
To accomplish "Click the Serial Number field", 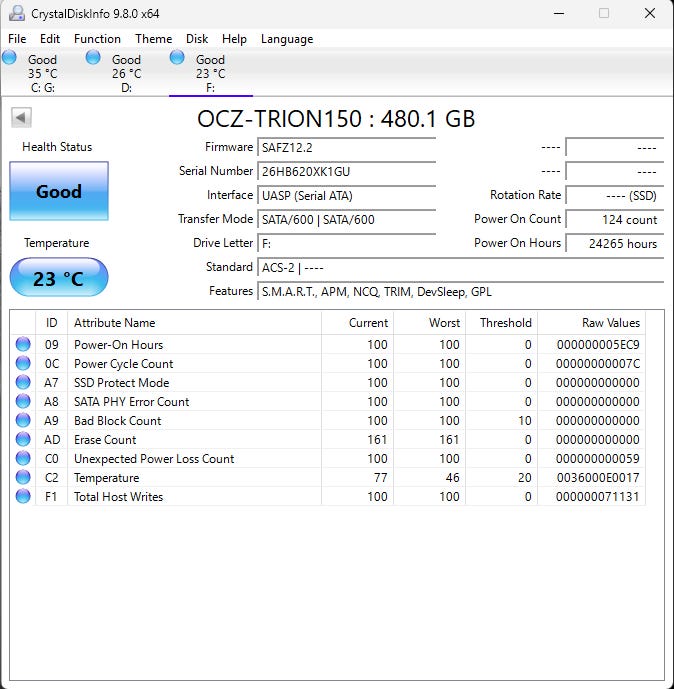I will (346, 171).
